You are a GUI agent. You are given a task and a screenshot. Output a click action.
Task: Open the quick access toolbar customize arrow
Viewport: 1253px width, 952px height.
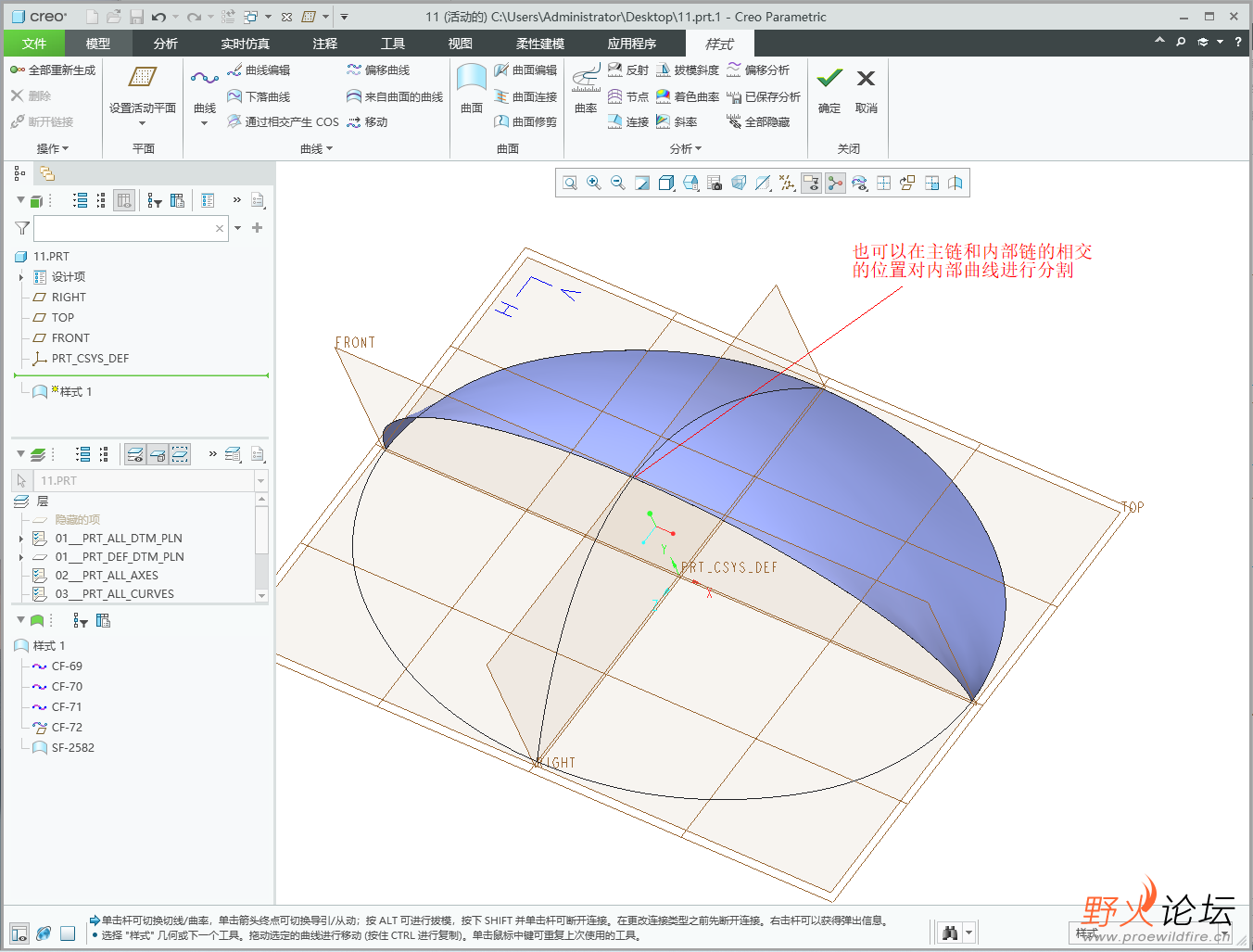(x=344, y=17)
